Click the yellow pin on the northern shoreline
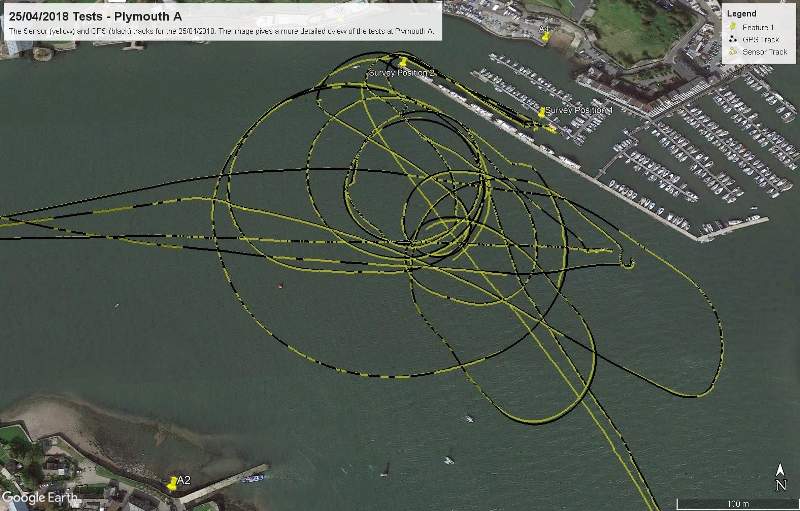800x511 pixels. coord(545,35)
